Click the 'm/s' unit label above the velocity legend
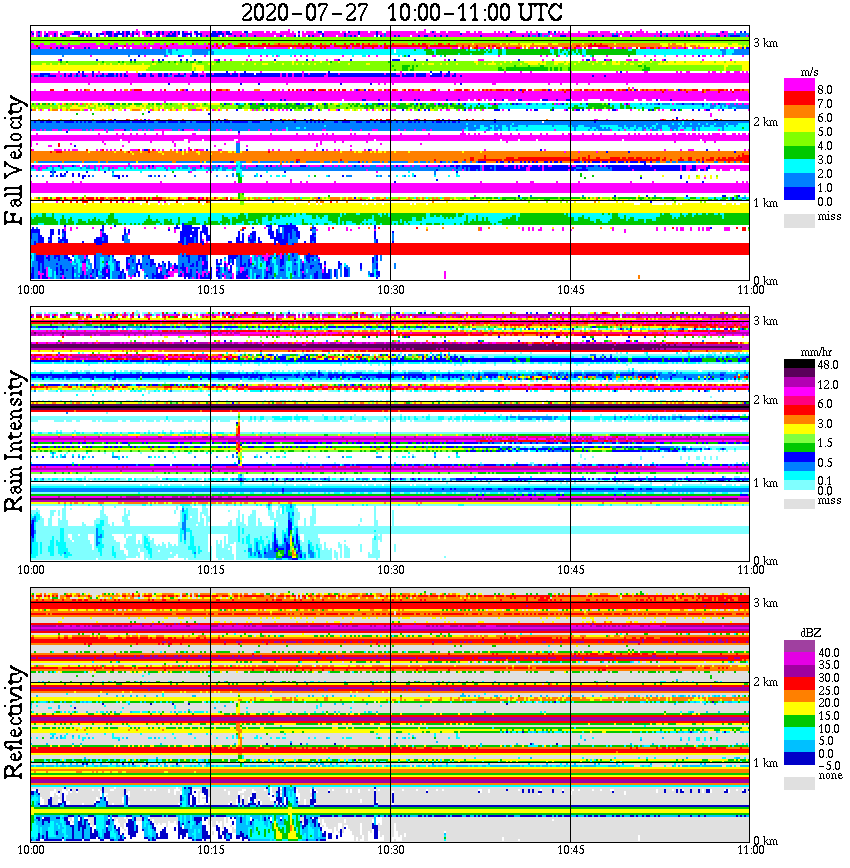Viewport: 850px width, 868px height. pos(809,73)
